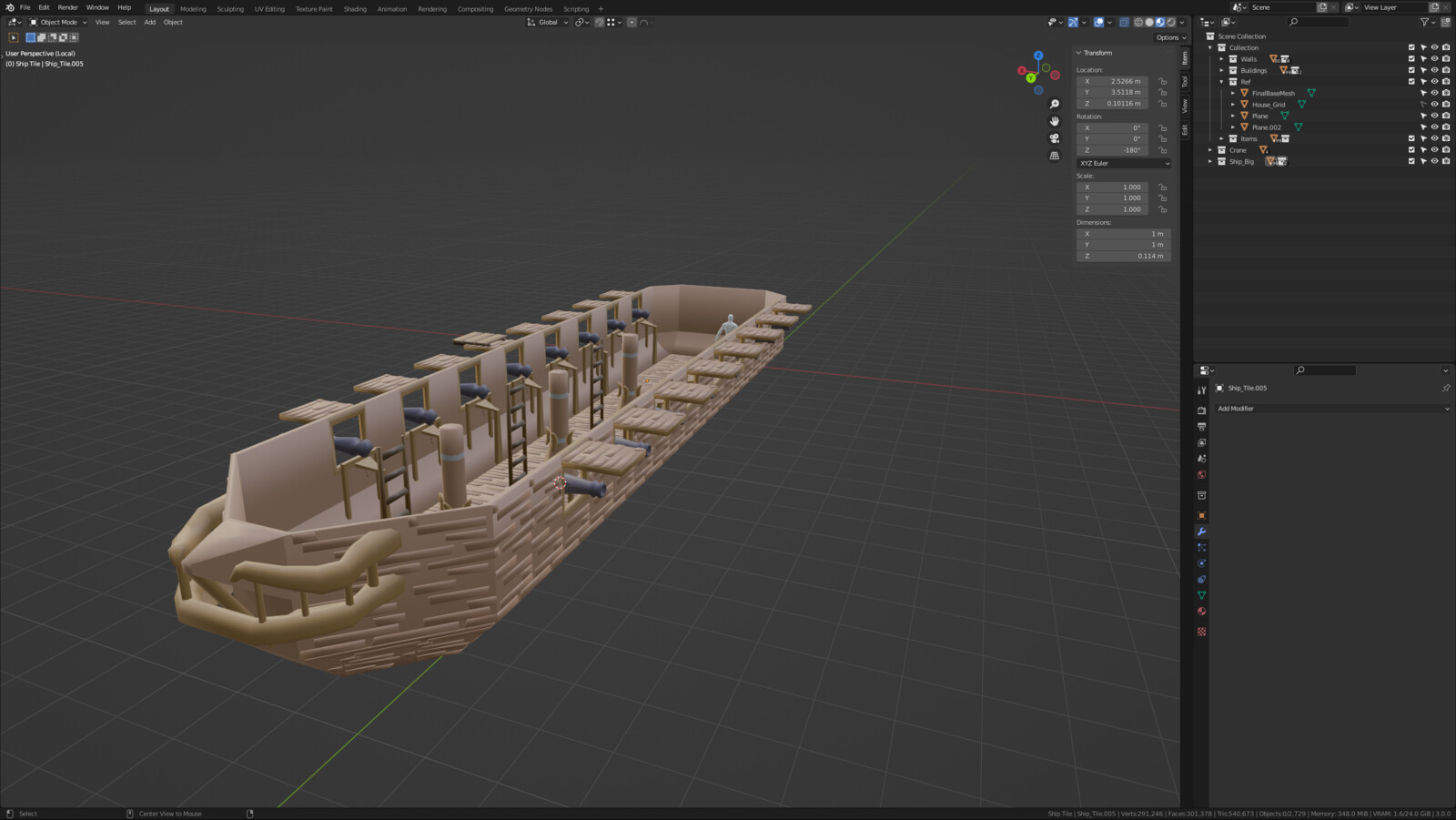The image size is (1456, 820).
Task: Switch to the Shading workspace tab
Action: tap(355, 9)
